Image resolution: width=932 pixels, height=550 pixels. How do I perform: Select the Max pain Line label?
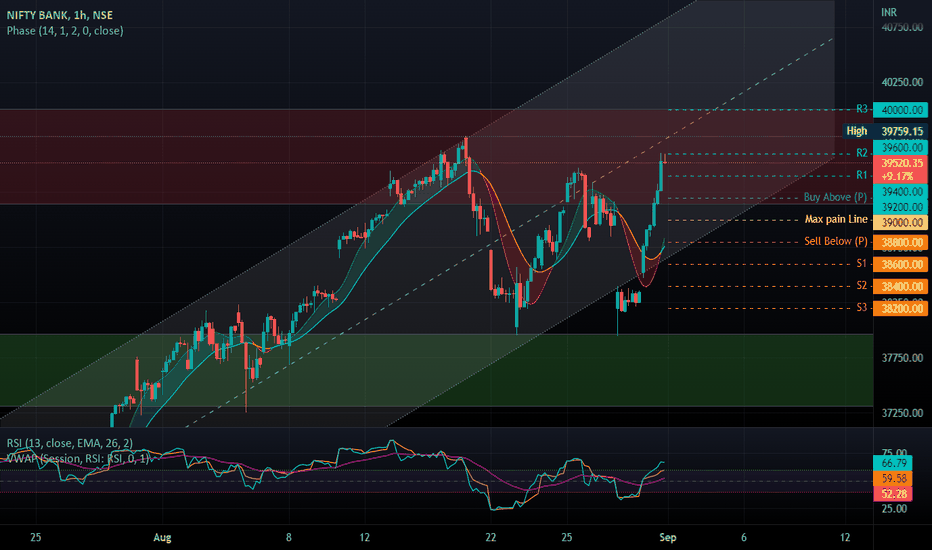[836, 219]
